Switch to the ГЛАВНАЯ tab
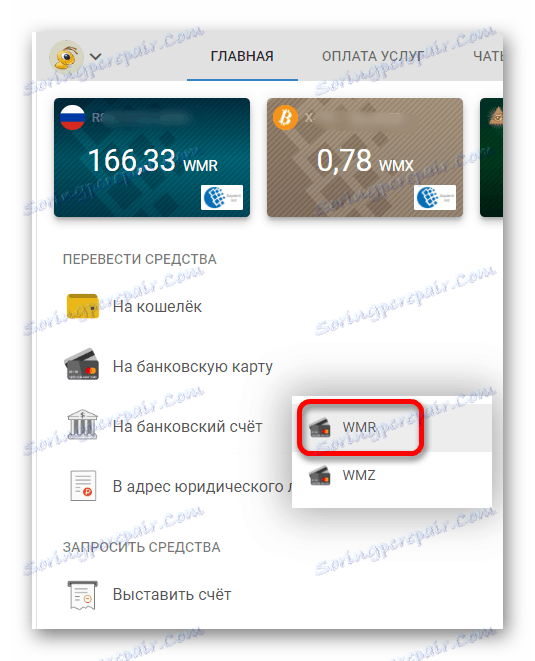 pos(242,56)
